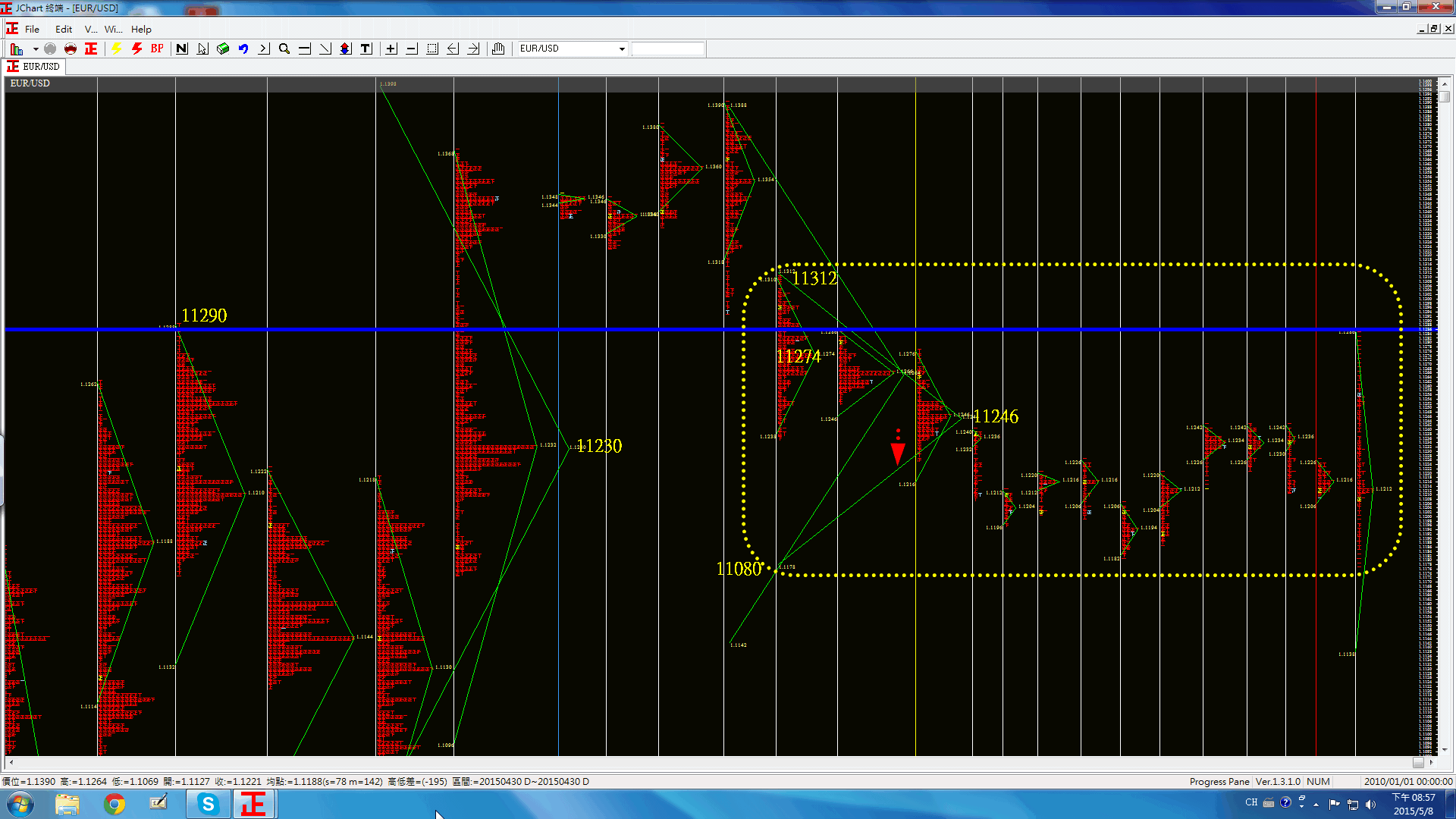Screen dimensions: 1456x819
Task: Click the minus zoom-out icon
Action: click(412, 49)
